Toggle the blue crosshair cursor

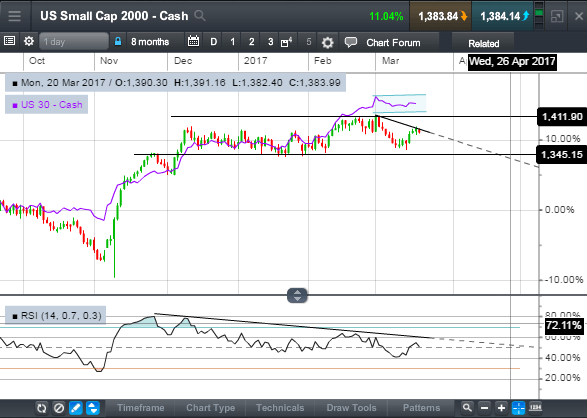518,408
